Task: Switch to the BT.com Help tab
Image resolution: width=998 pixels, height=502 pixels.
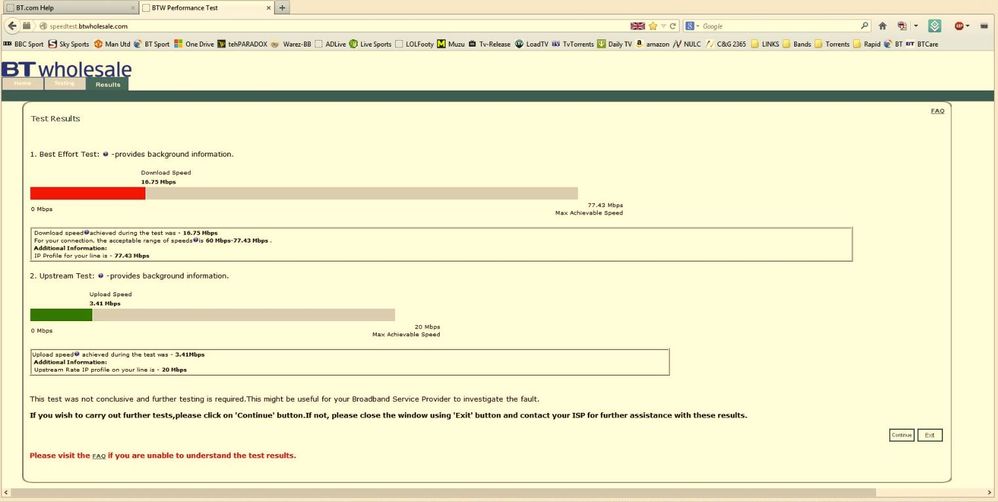Action: (69, 8)
